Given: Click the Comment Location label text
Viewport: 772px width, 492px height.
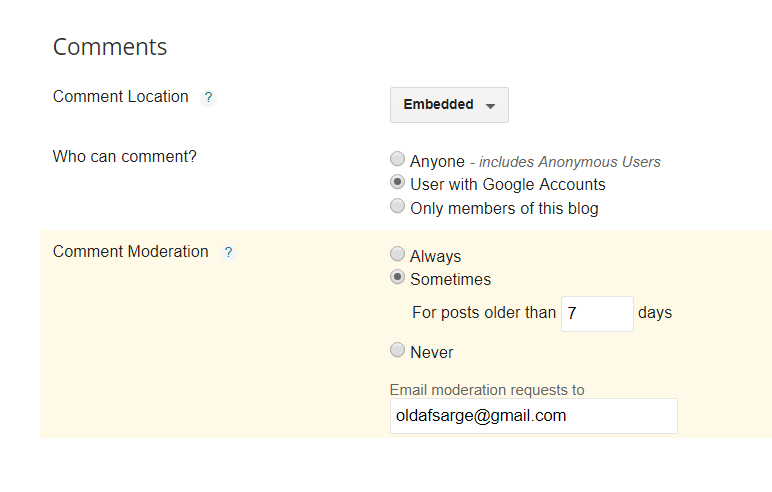Looking at the screenshot, I should (x=120, y=97).
